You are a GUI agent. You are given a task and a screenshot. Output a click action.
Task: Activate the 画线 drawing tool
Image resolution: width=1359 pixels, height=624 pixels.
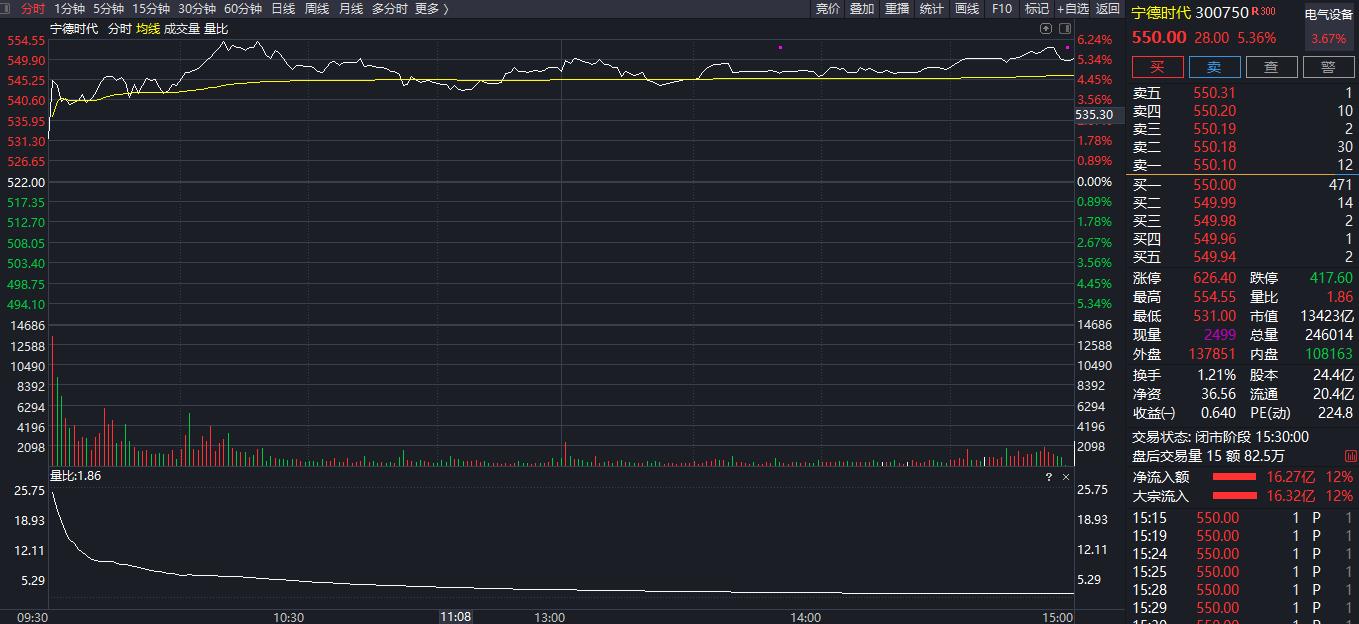(967, 9)
